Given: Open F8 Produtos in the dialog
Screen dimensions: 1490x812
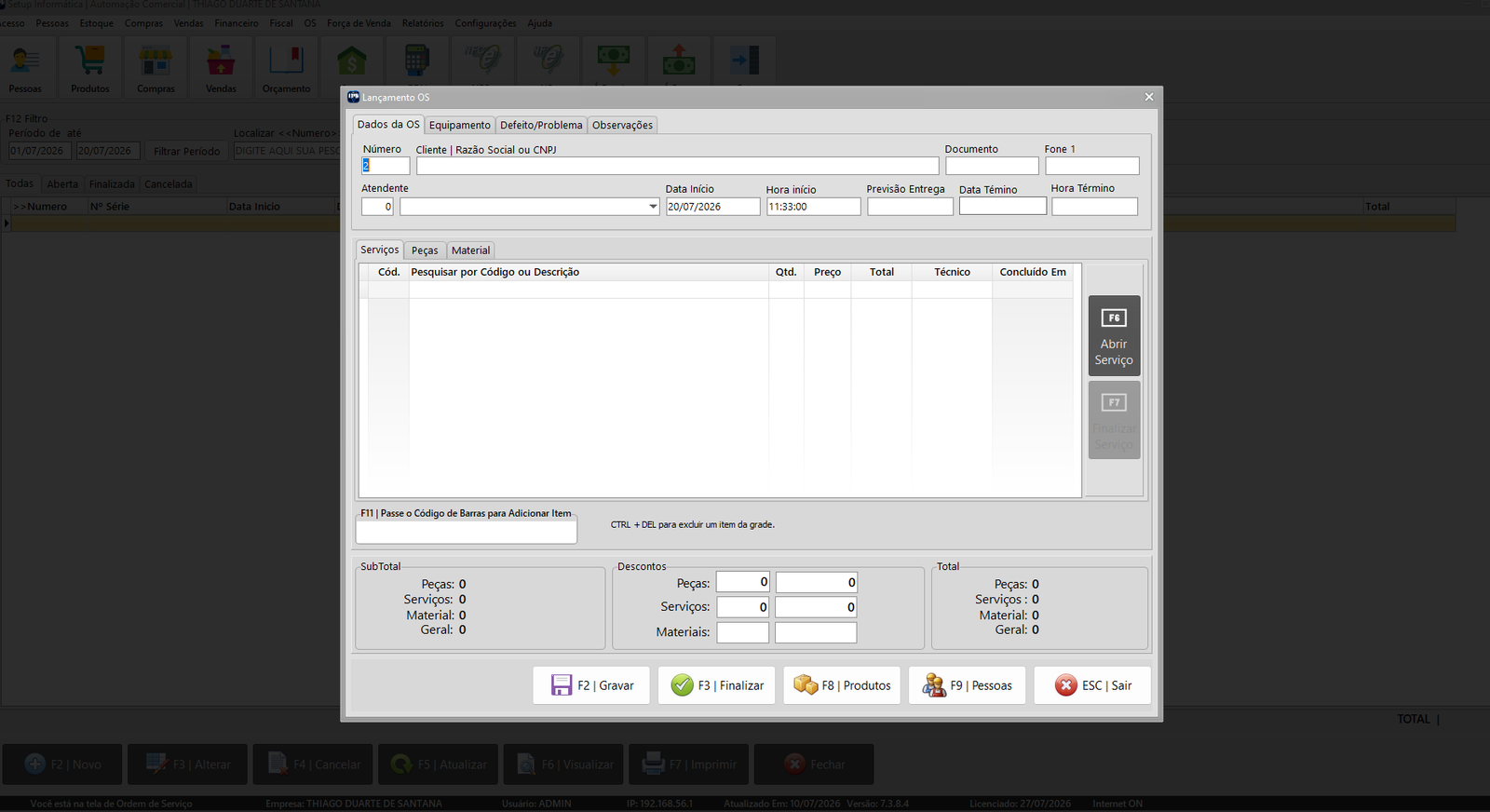Looking at the screenshot, I should tap(842, 685).
